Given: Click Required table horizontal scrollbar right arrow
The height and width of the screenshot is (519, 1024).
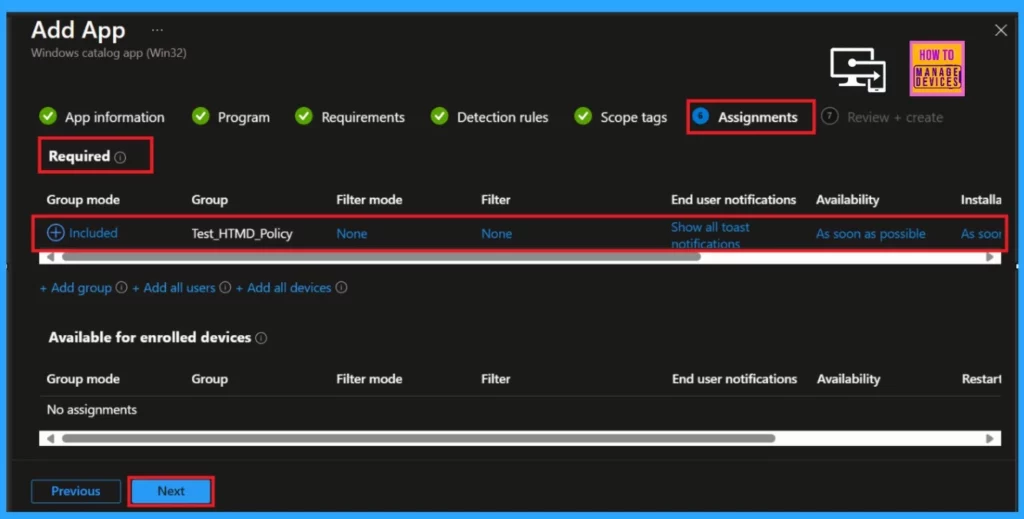Looking at the screenshot, I should coord(991,257).
